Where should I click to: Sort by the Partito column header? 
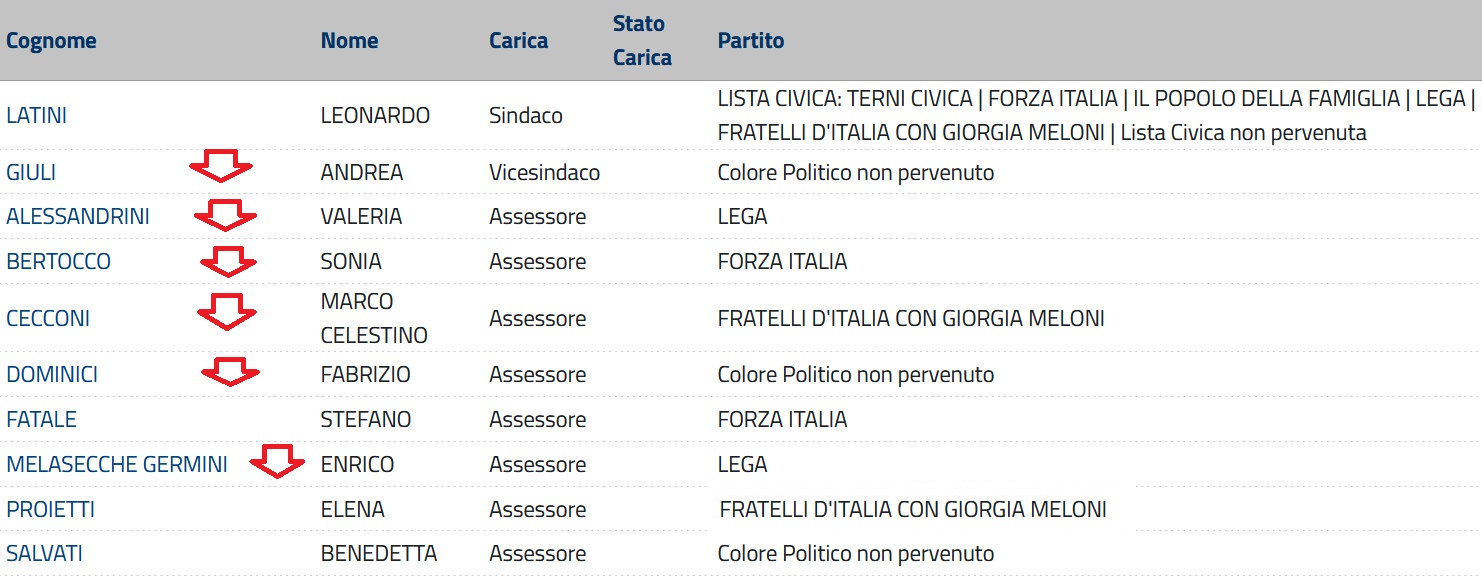pyautogui.click(x=751, y=41)
